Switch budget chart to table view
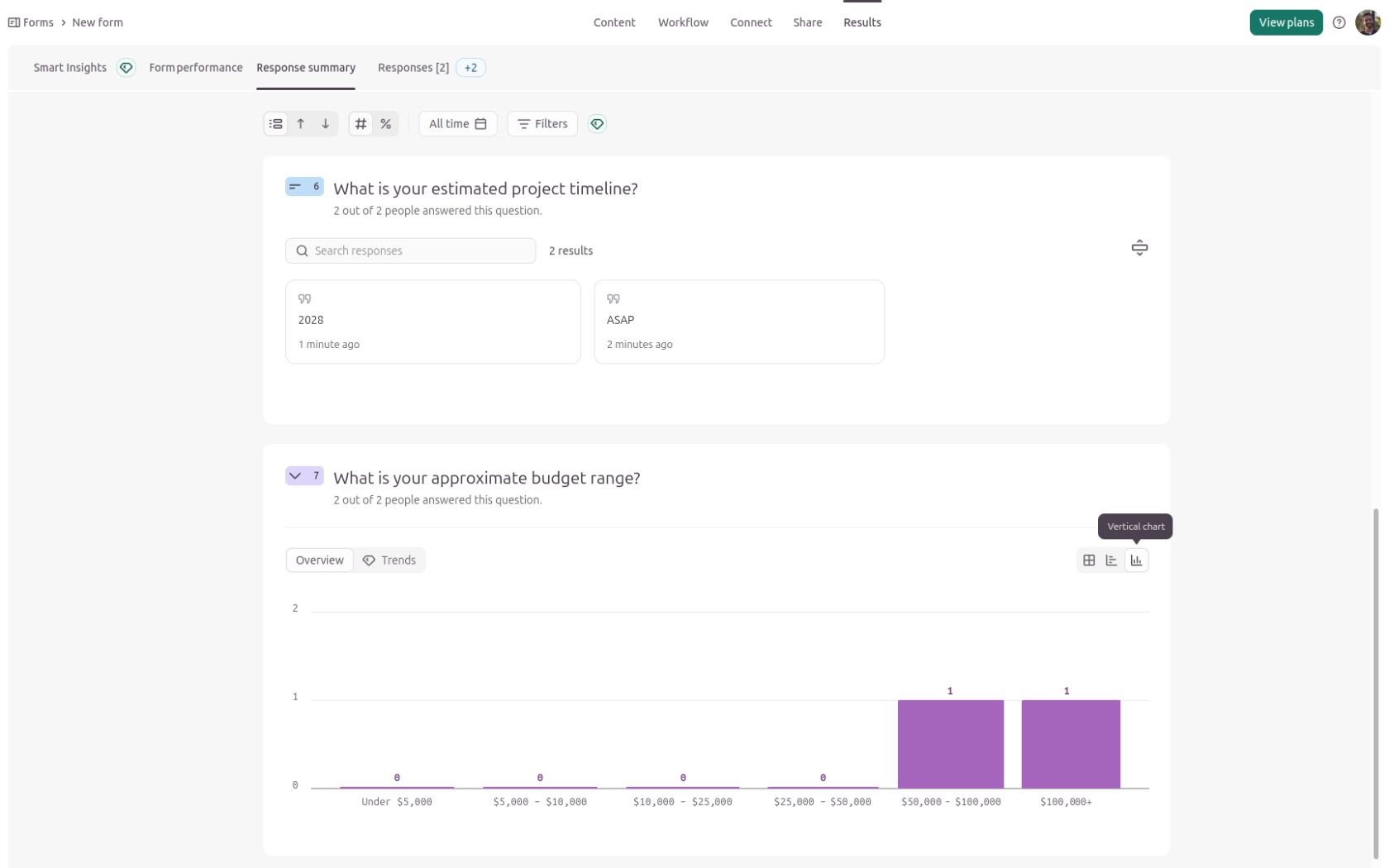The width and height of the screenshot is (1389, 868). tap(1089, 560)
